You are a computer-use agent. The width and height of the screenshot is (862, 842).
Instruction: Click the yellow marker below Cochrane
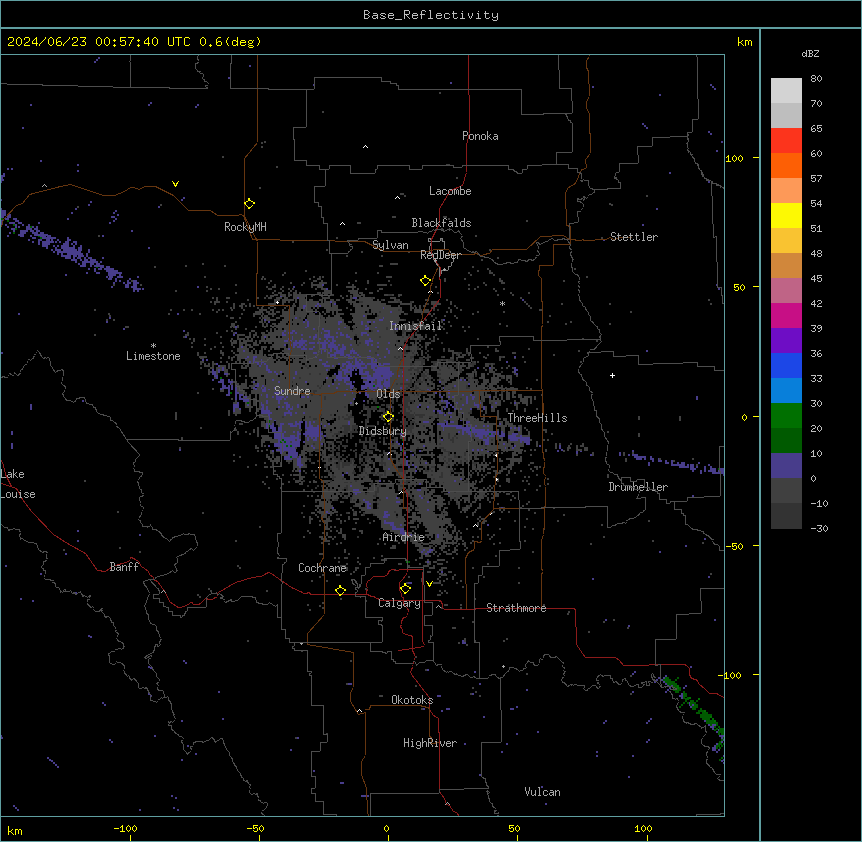[340, 590]
